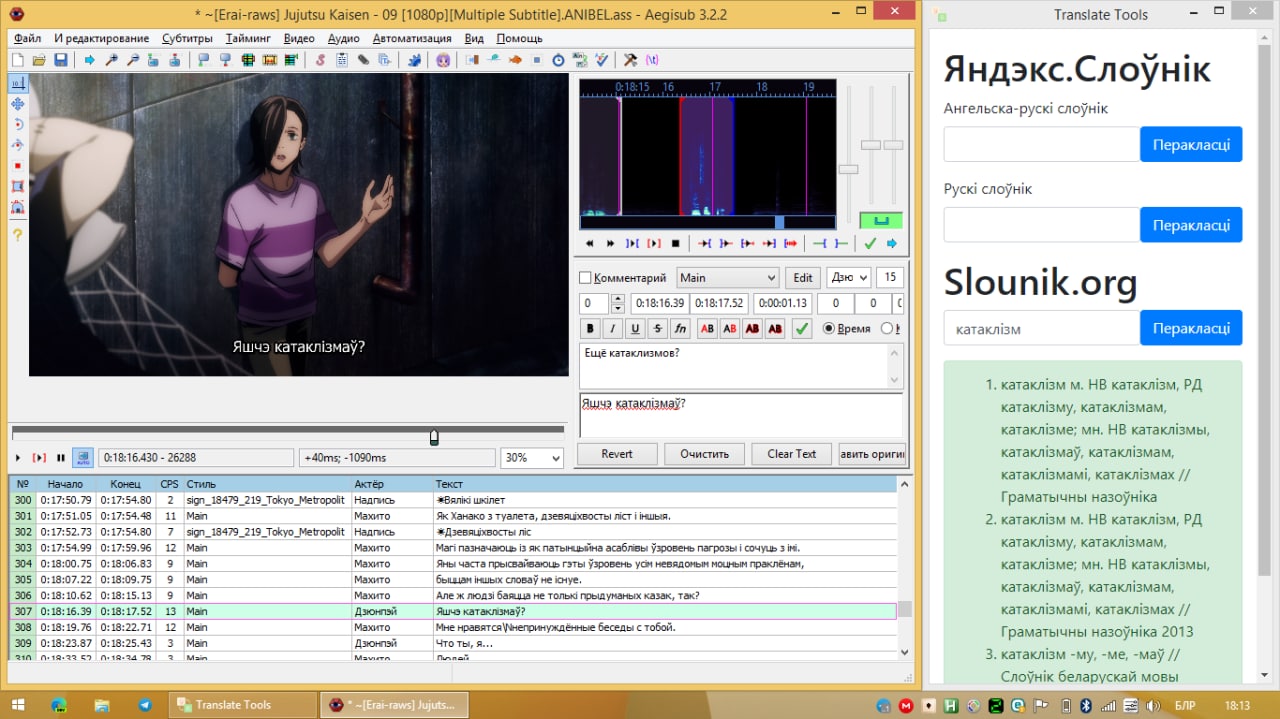Open the Видео menu
Viewport: 1280px width, 719px height.
click(x=299, y=38)
